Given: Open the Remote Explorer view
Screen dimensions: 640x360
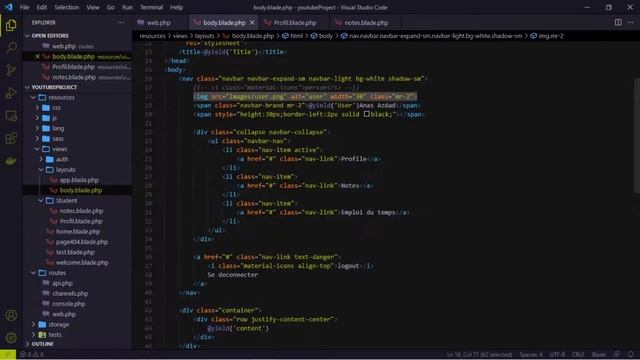Looking at the screenshot, I should coord(11,116).
